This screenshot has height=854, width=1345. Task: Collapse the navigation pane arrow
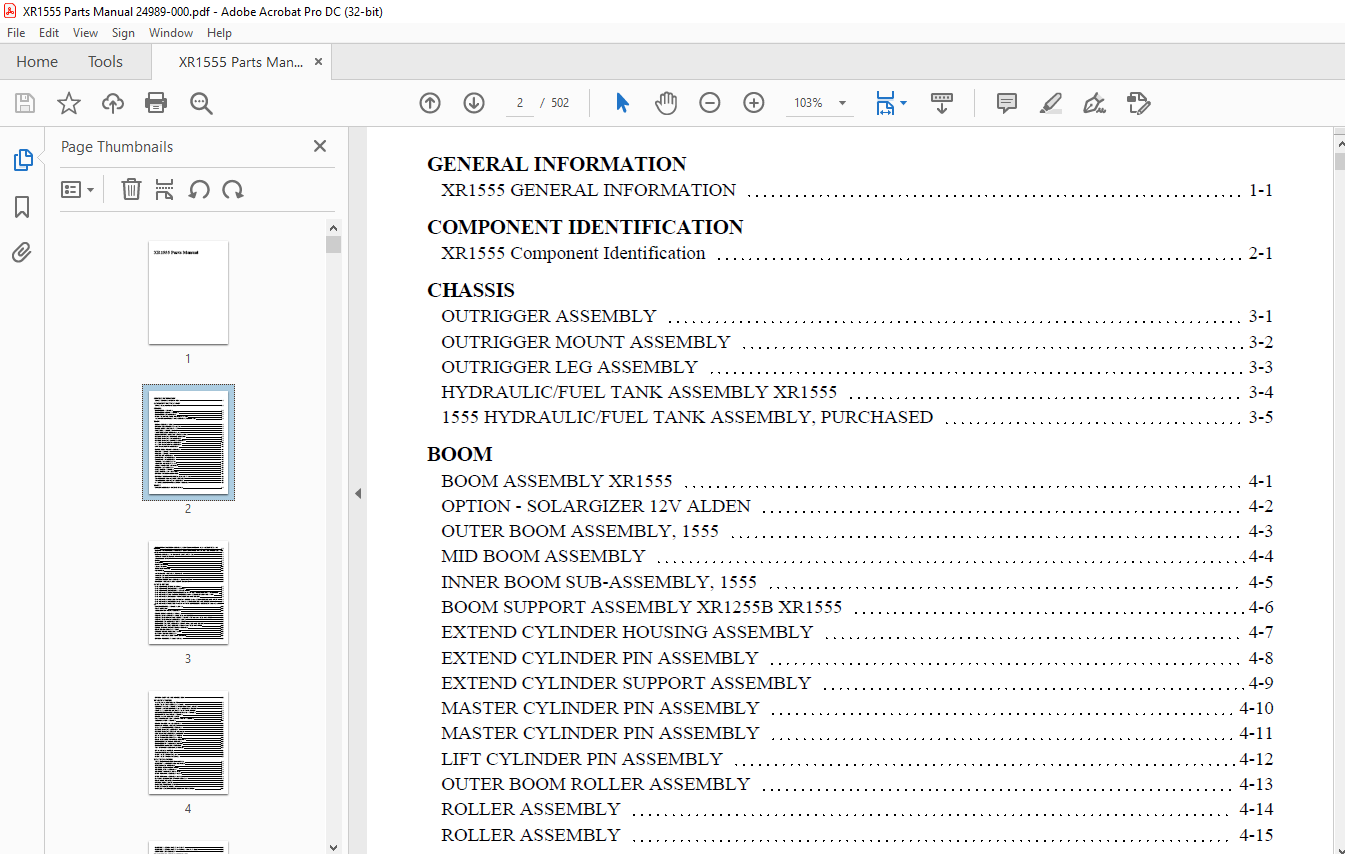(x=357, y=493)
